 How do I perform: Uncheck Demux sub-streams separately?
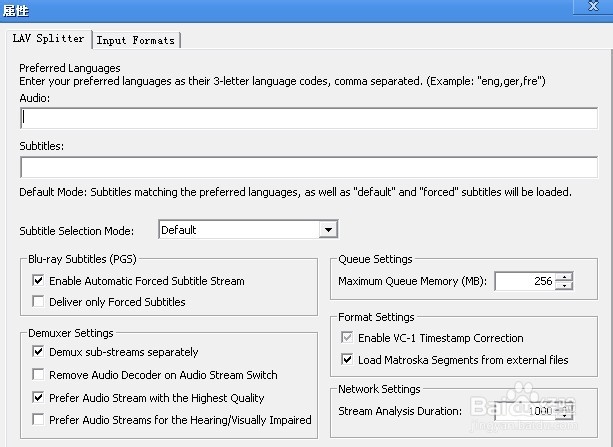tap(38, 352)
